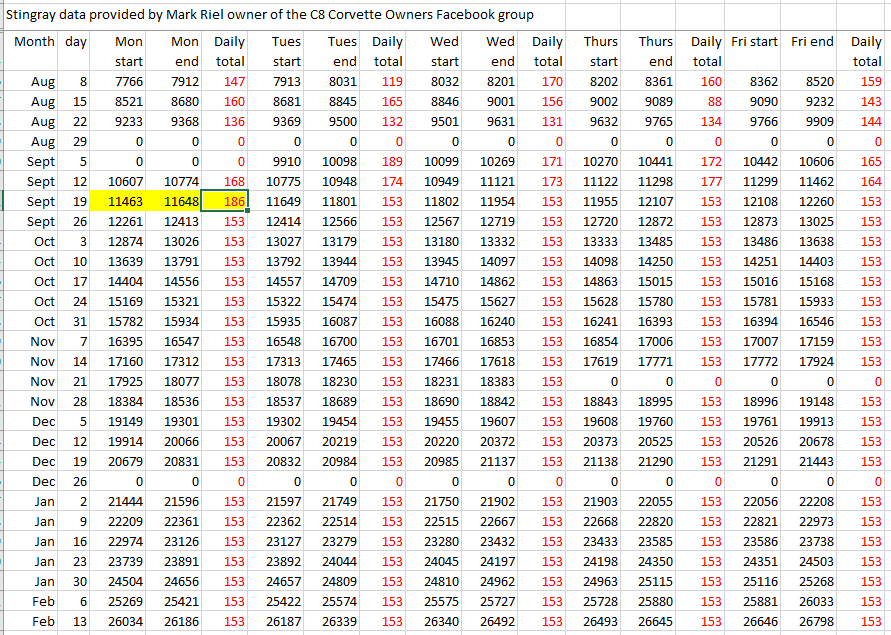Viewport: 891px width, 635px height.
Task: Select the highlighted daily total cell 186
Action: [229, 201]
